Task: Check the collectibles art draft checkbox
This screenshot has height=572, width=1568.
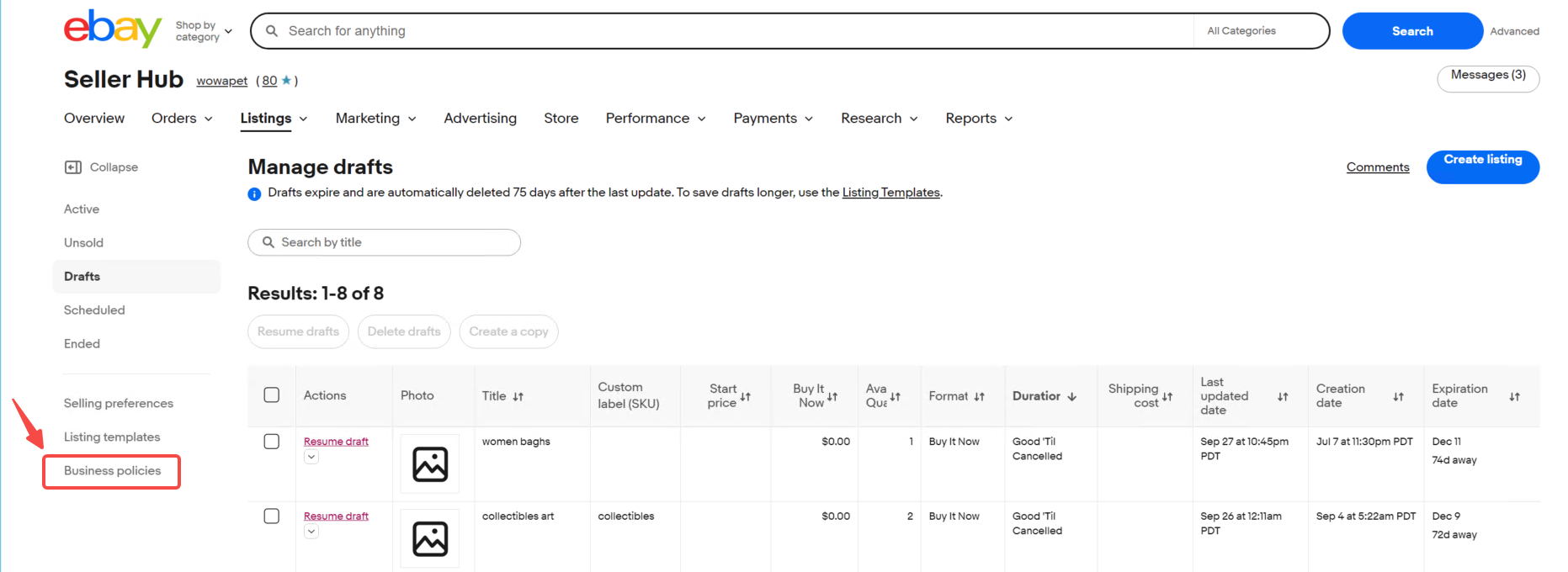Action: (272, 516)
